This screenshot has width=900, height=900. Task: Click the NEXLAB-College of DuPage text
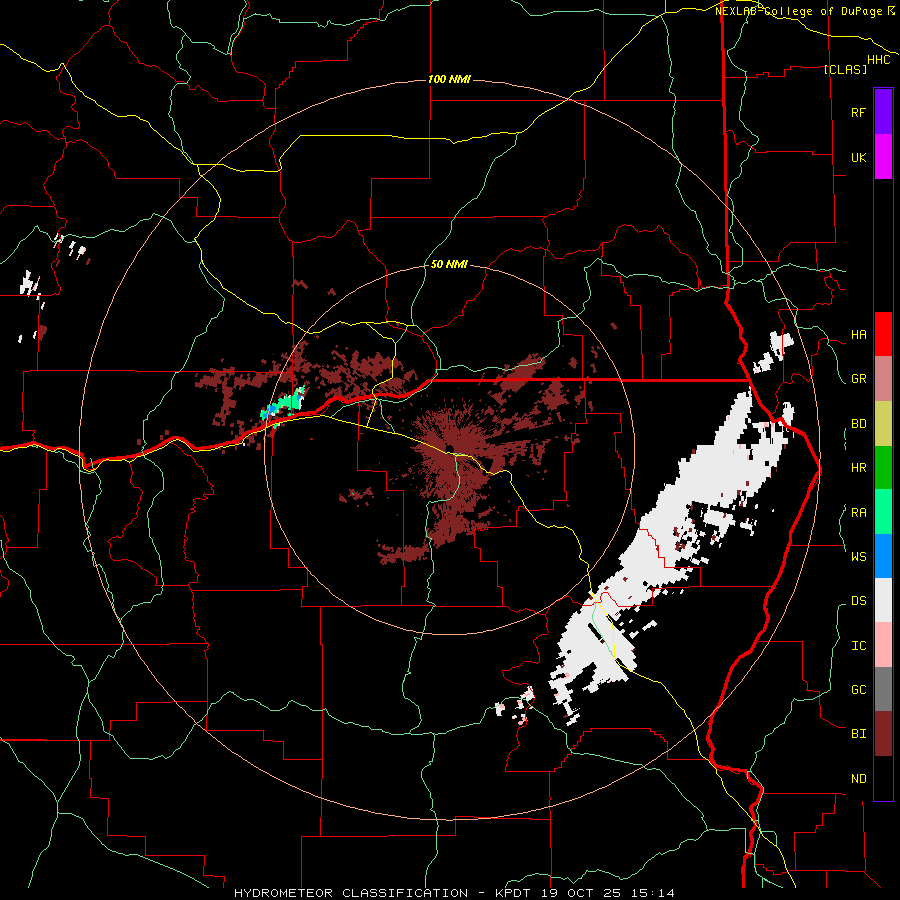point(800,11)
